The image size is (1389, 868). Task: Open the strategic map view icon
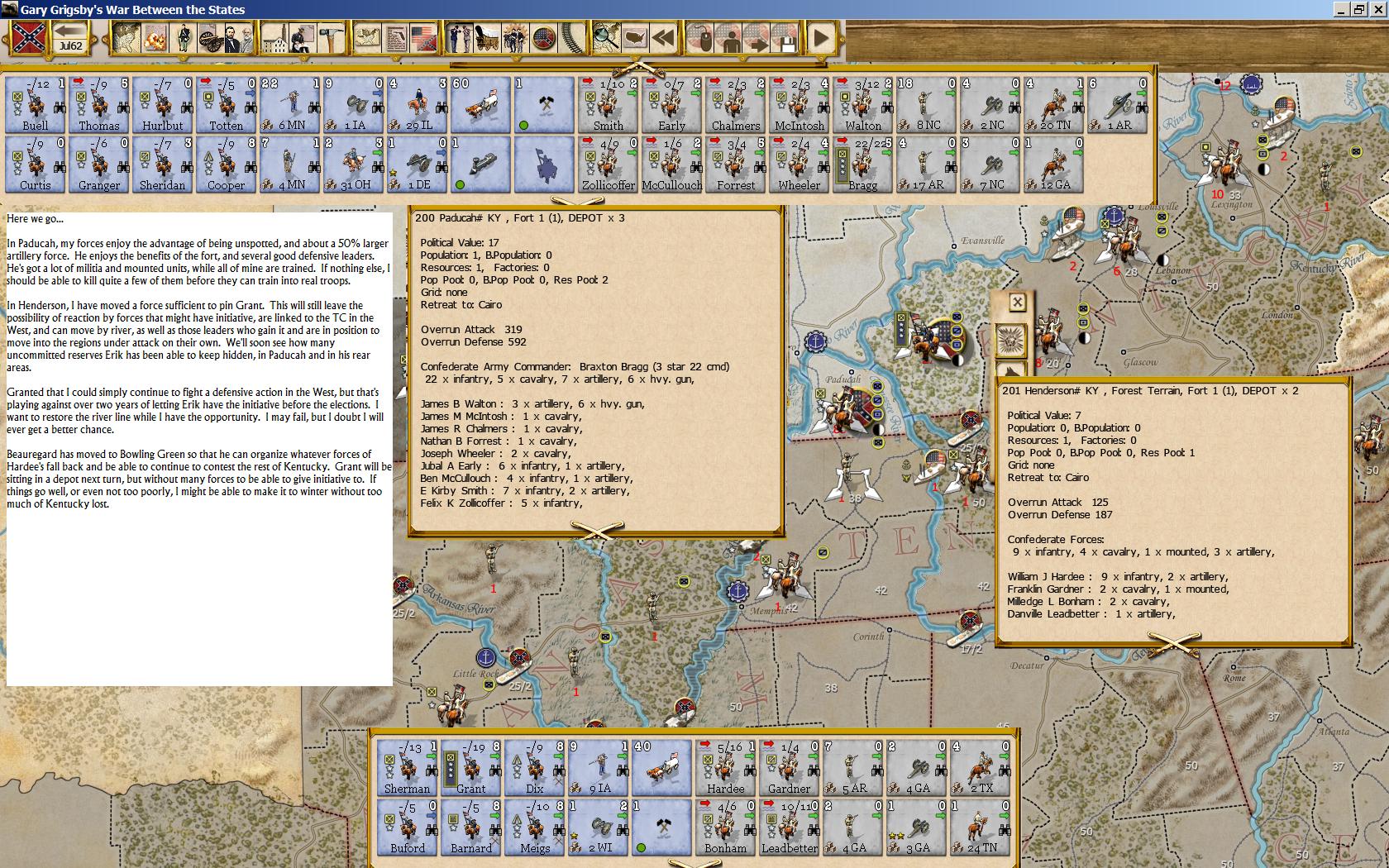(126, 38)
